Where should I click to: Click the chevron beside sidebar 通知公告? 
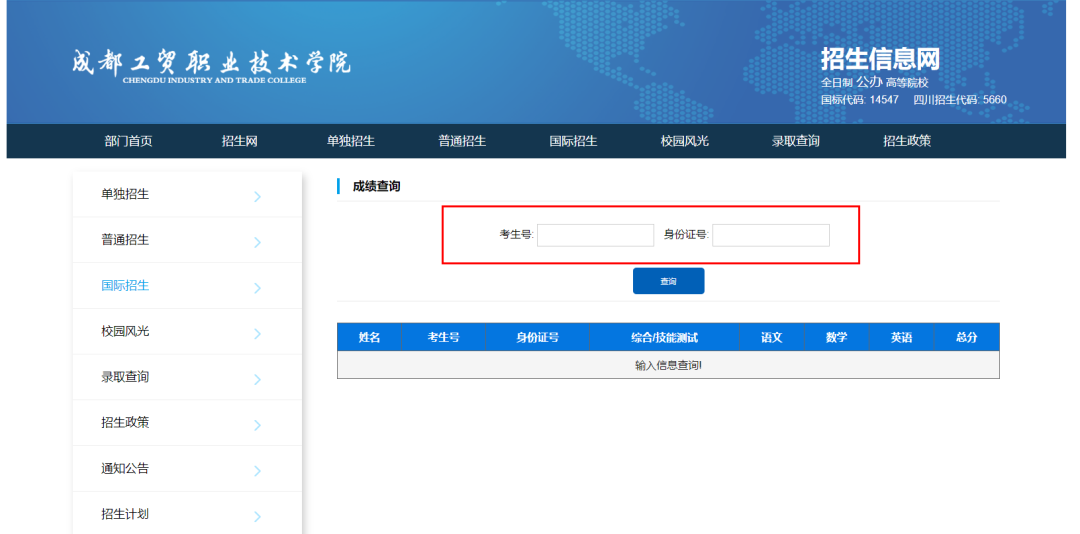click(x=258, y=471)
